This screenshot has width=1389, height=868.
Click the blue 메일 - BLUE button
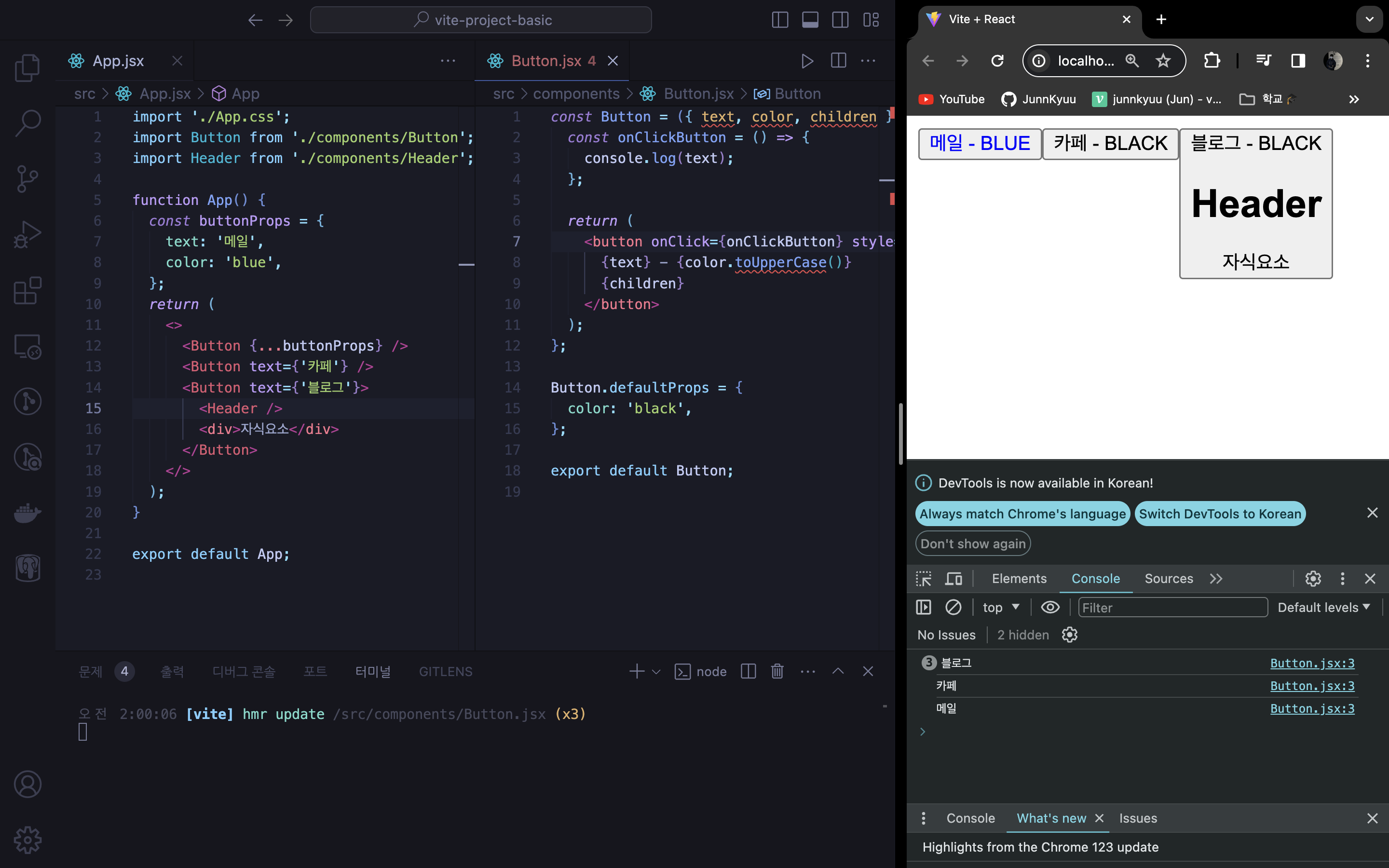pyautogui.click(x=979, y=144)
